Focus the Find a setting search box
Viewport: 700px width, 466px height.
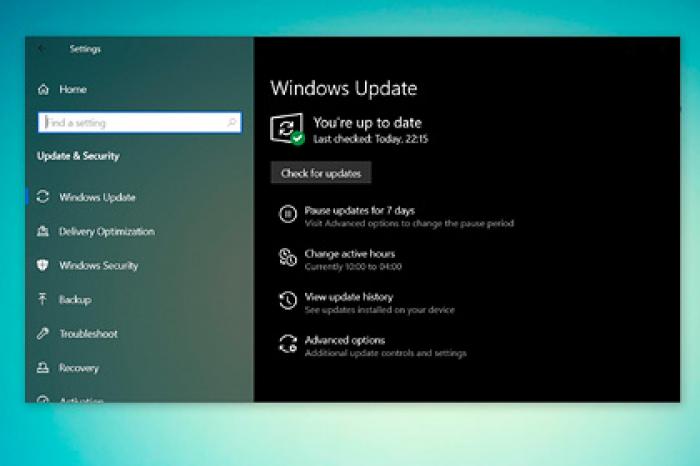(x=140, y=122)
